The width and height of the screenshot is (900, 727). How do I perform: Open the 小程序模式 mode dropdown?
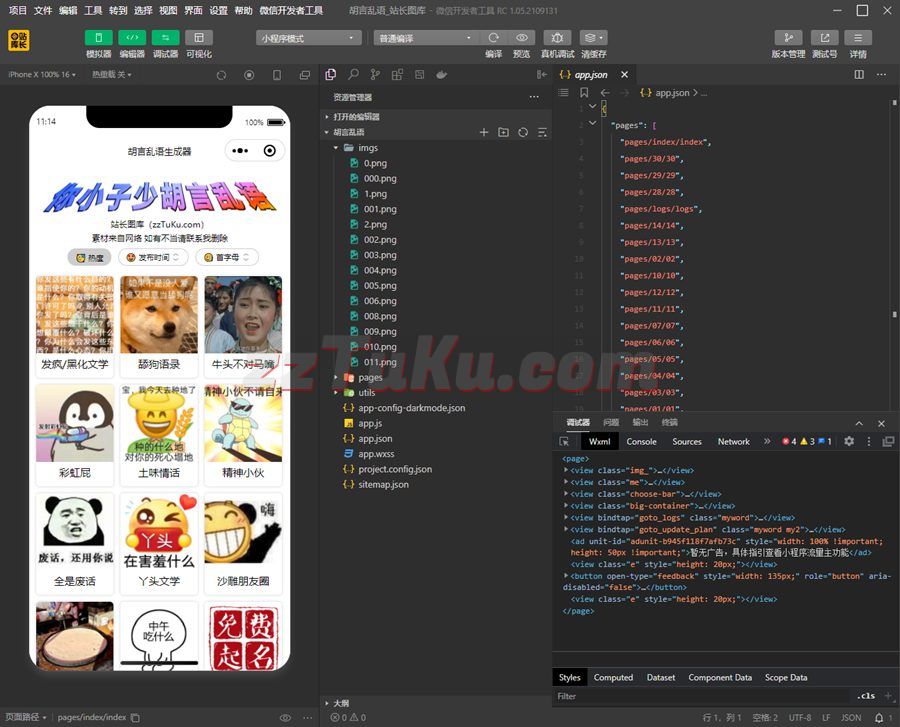[x=308, y=38]
